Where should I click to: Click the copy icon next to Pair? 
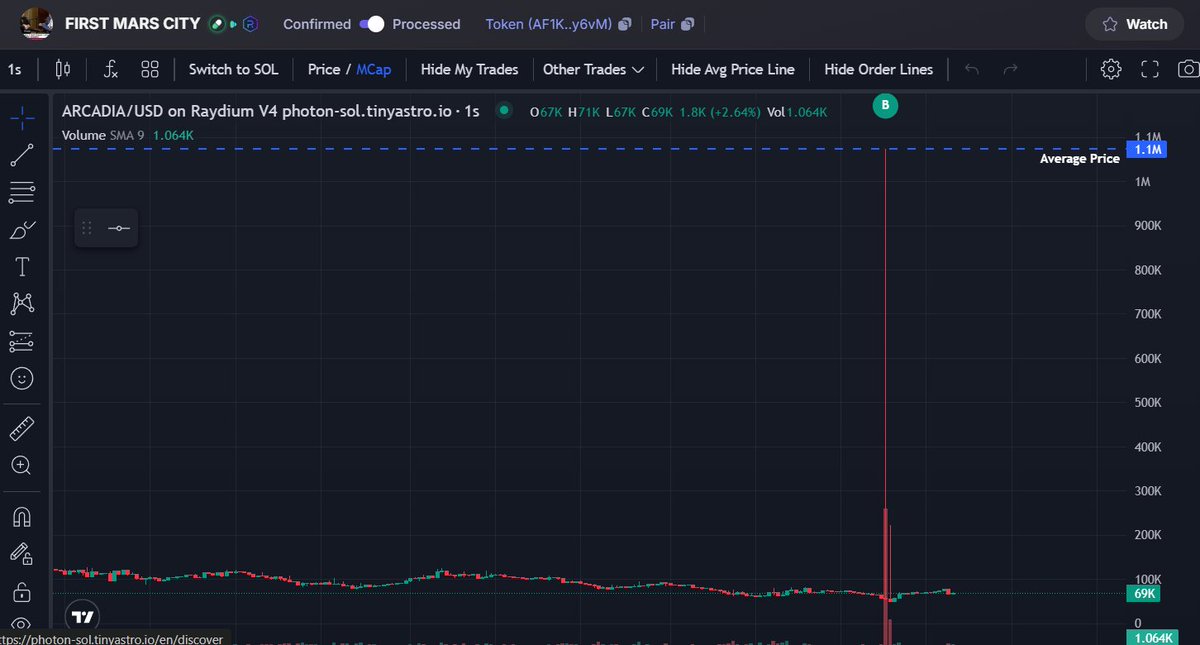click(x=687, y=24)
